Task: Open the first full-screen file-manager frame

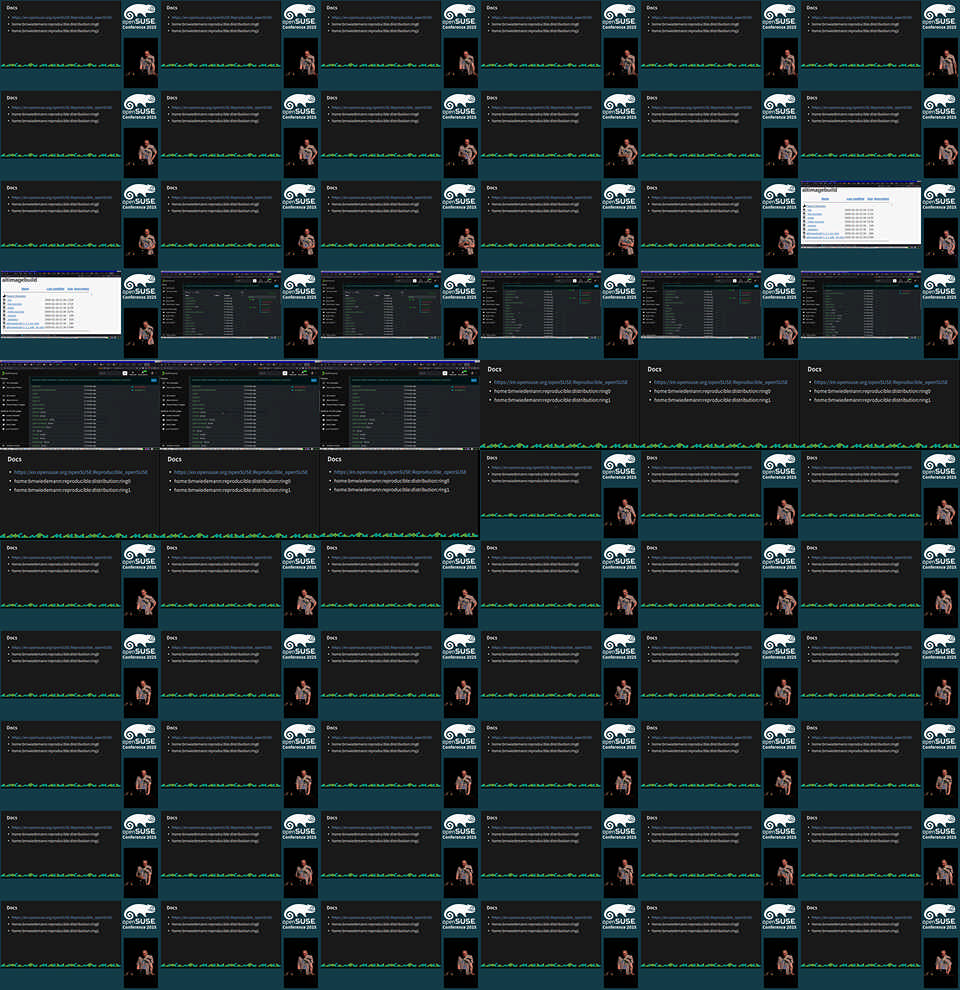Action: point(80,405)
